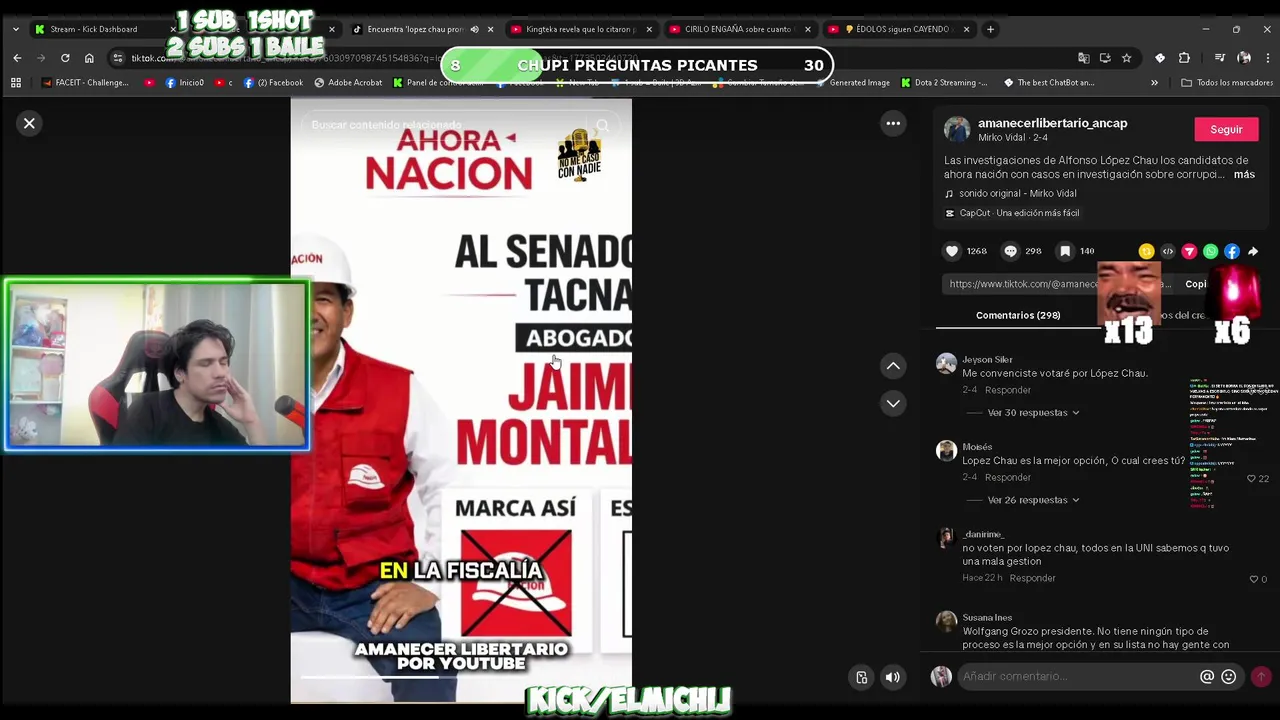
Task: Go to browser home page
Action: (x=89, y=58)
